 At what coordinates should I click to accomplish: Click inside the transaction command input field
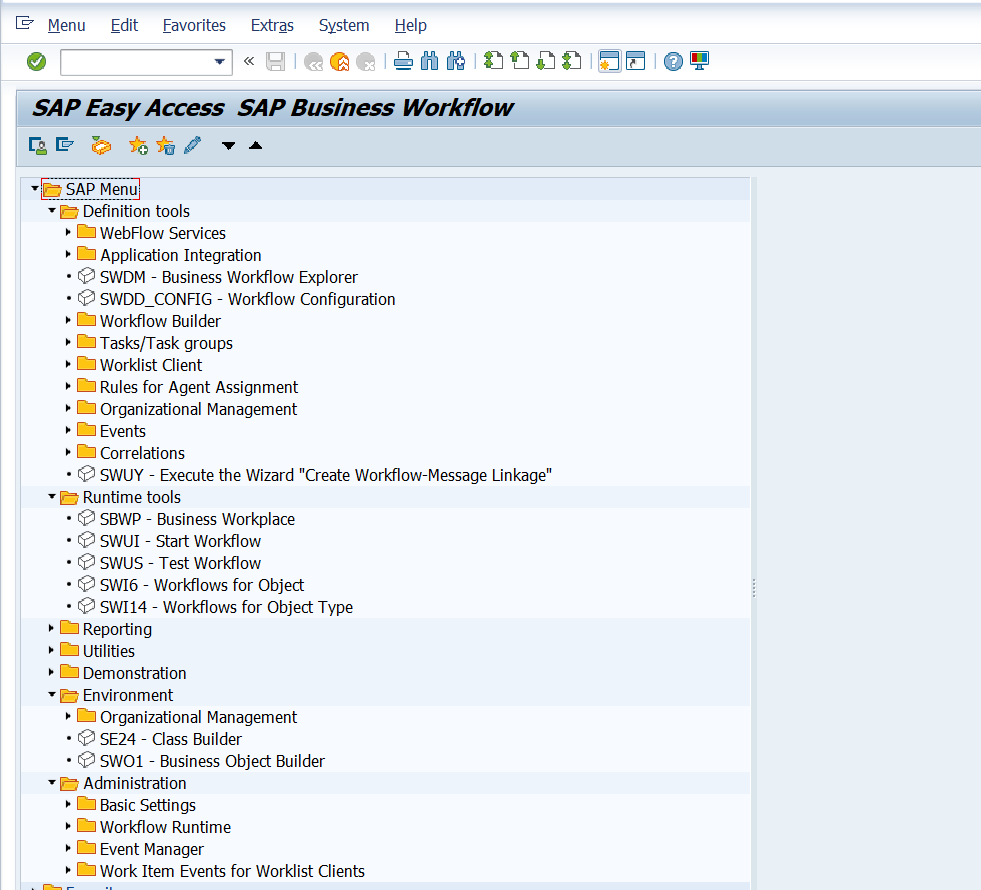pyautogui.click(x=135, y=62)
